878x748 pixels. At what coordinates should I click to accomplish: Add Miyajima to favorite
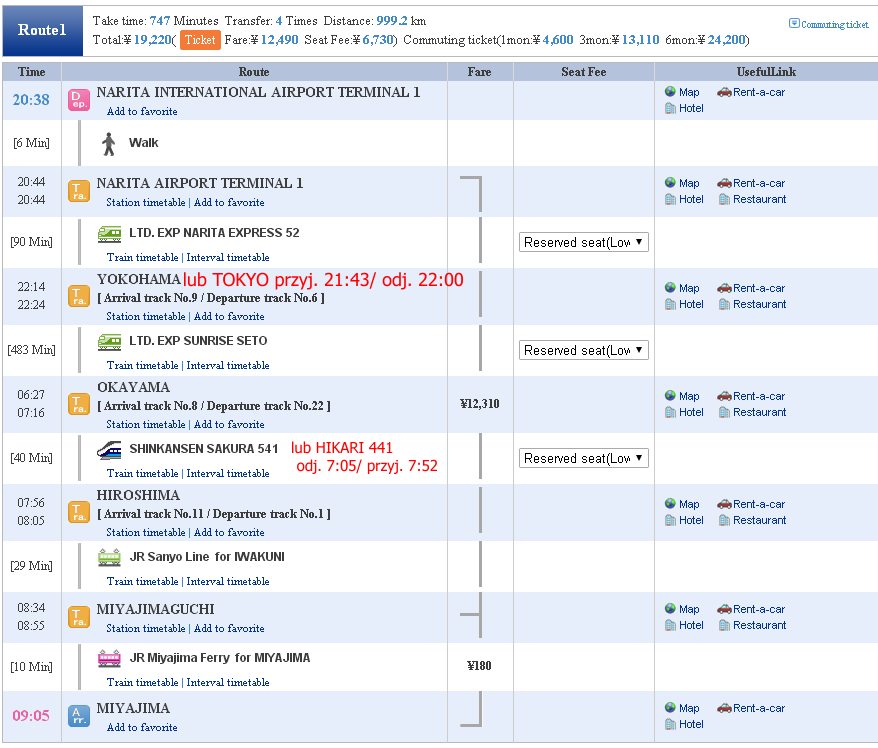pos(142,727)
